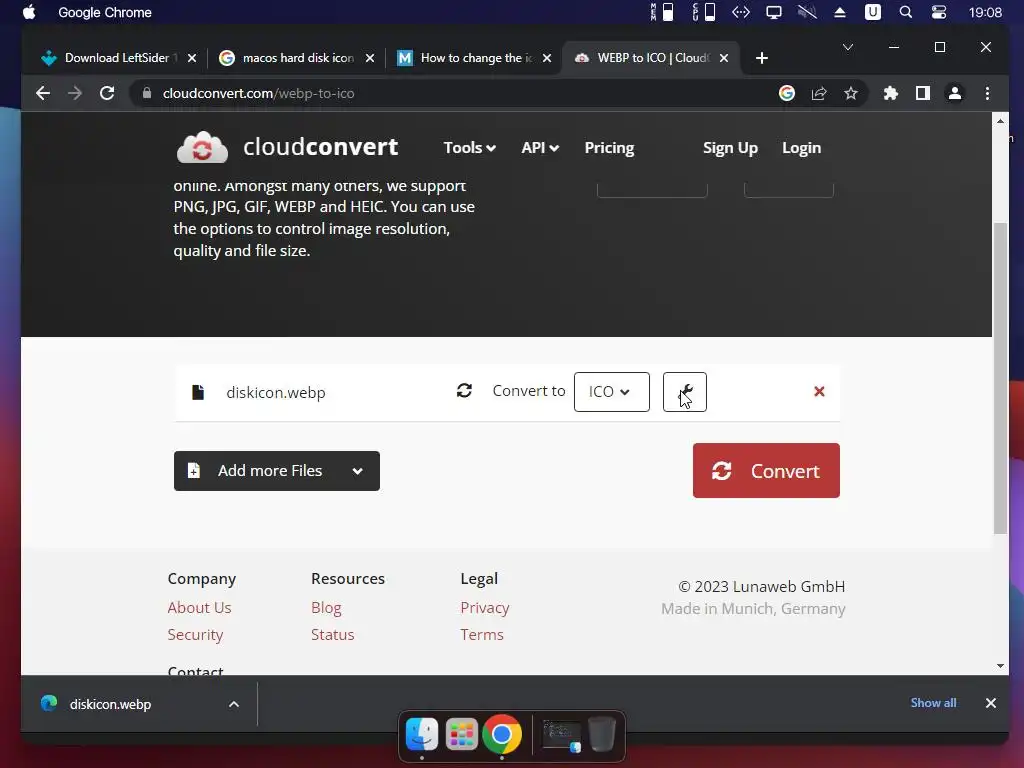The height and width of the screenshot is (768, 1024).
Task: Click Login link
Action: click(801, 148)
